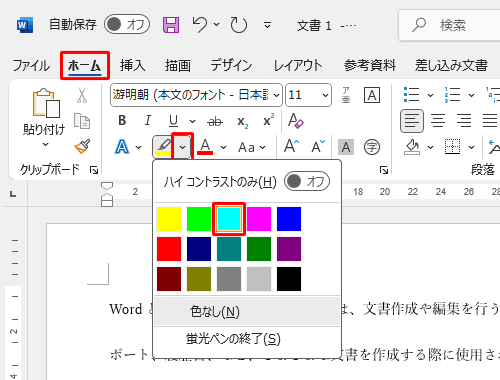Viewport: 500px width, 380px height.
Task: Click the text effects blue A icon
Action: 122,147
